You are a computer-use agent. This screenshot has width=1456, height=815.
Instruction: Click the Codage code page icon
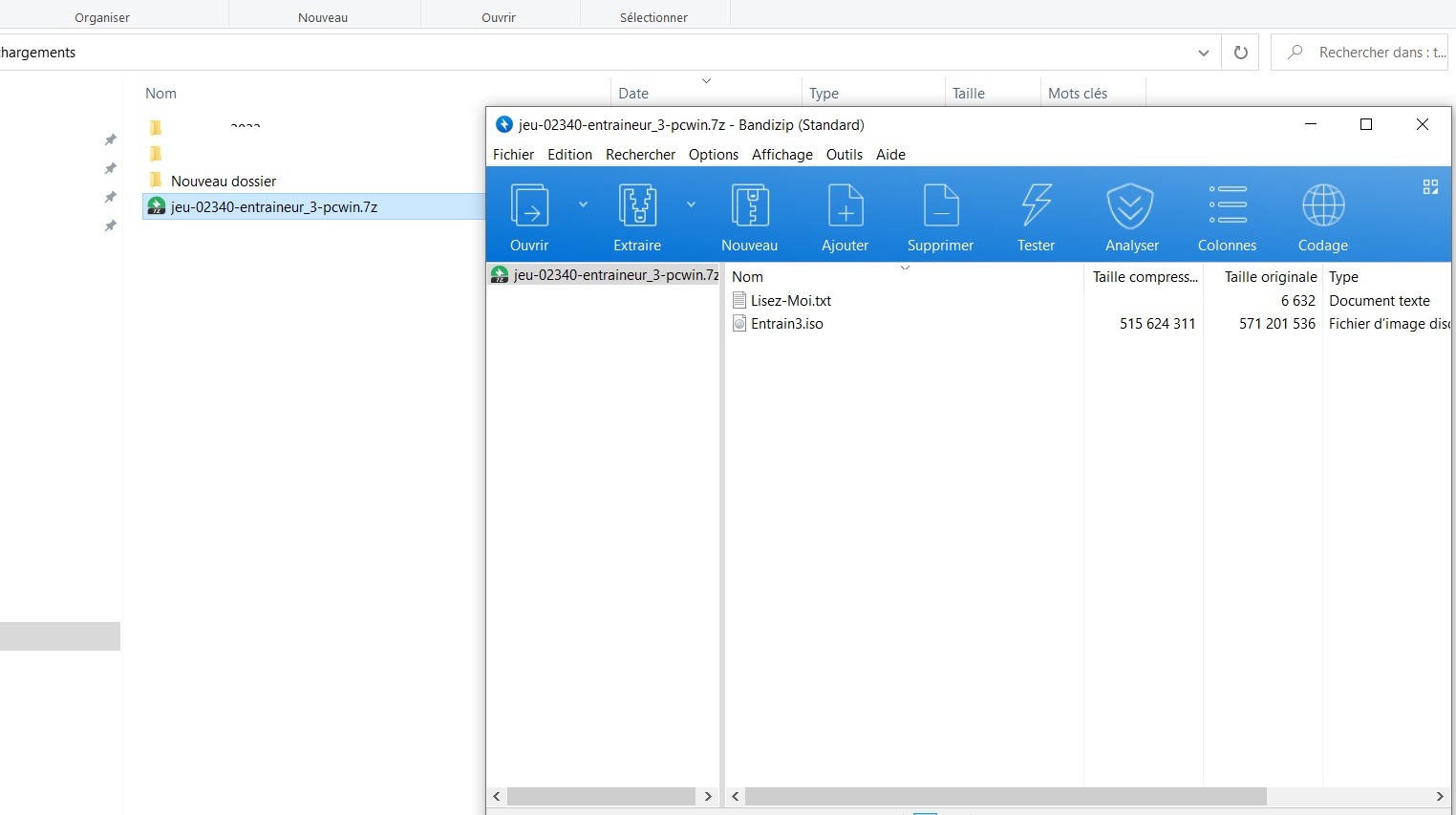coord(1323,204)
